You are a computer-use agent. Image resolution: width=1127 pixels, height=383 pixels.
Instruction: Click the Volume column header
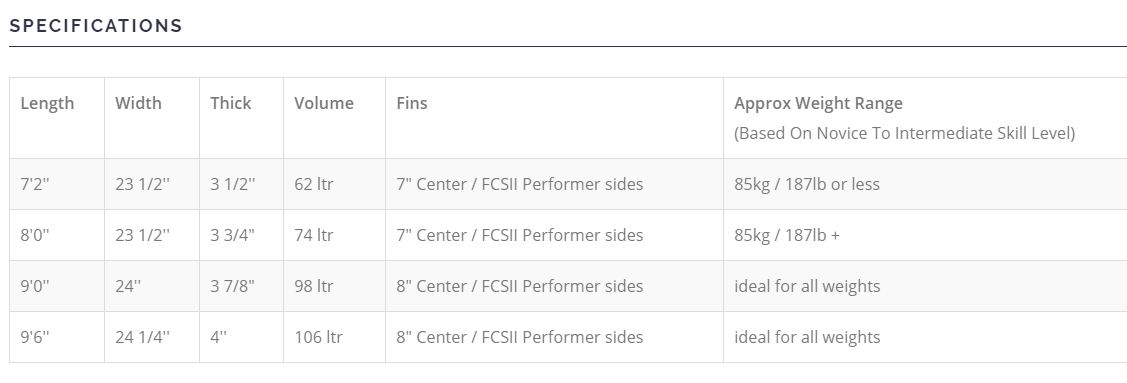click(323, 103)
